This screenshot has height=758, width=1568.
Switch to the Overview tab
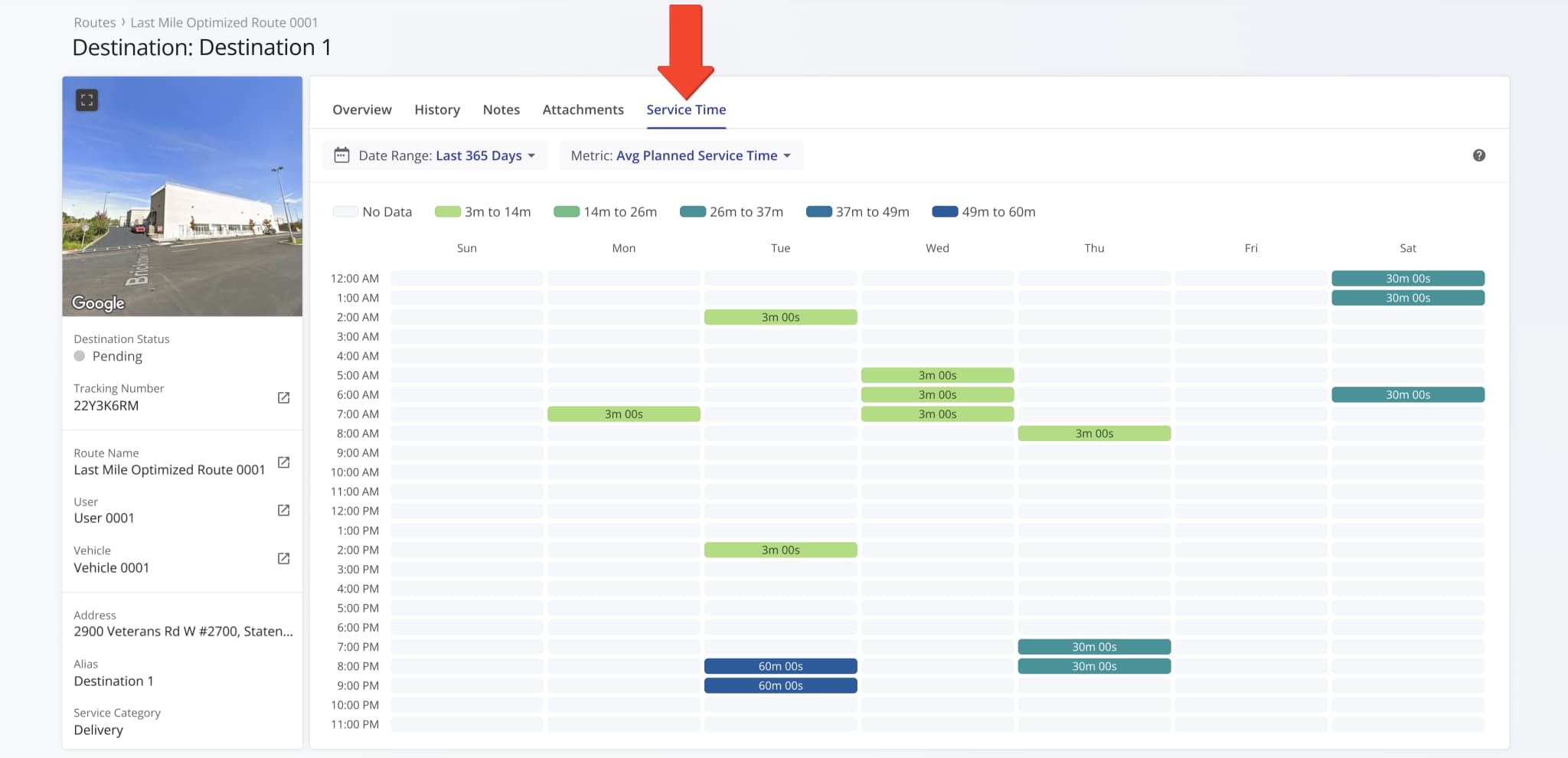(361, 109)
